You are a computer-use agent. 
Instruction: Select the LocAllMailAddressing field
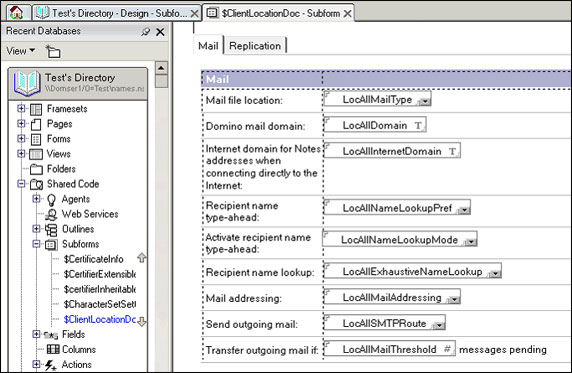(392, 297)
